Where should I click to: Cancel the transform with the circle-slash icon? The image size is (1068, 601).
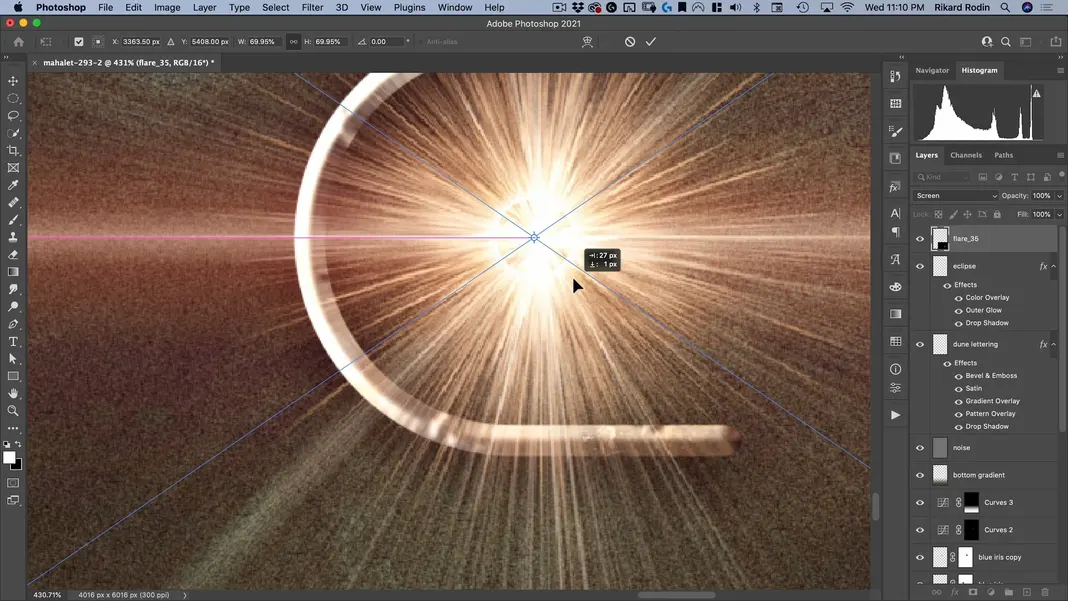tap(630, 42)
